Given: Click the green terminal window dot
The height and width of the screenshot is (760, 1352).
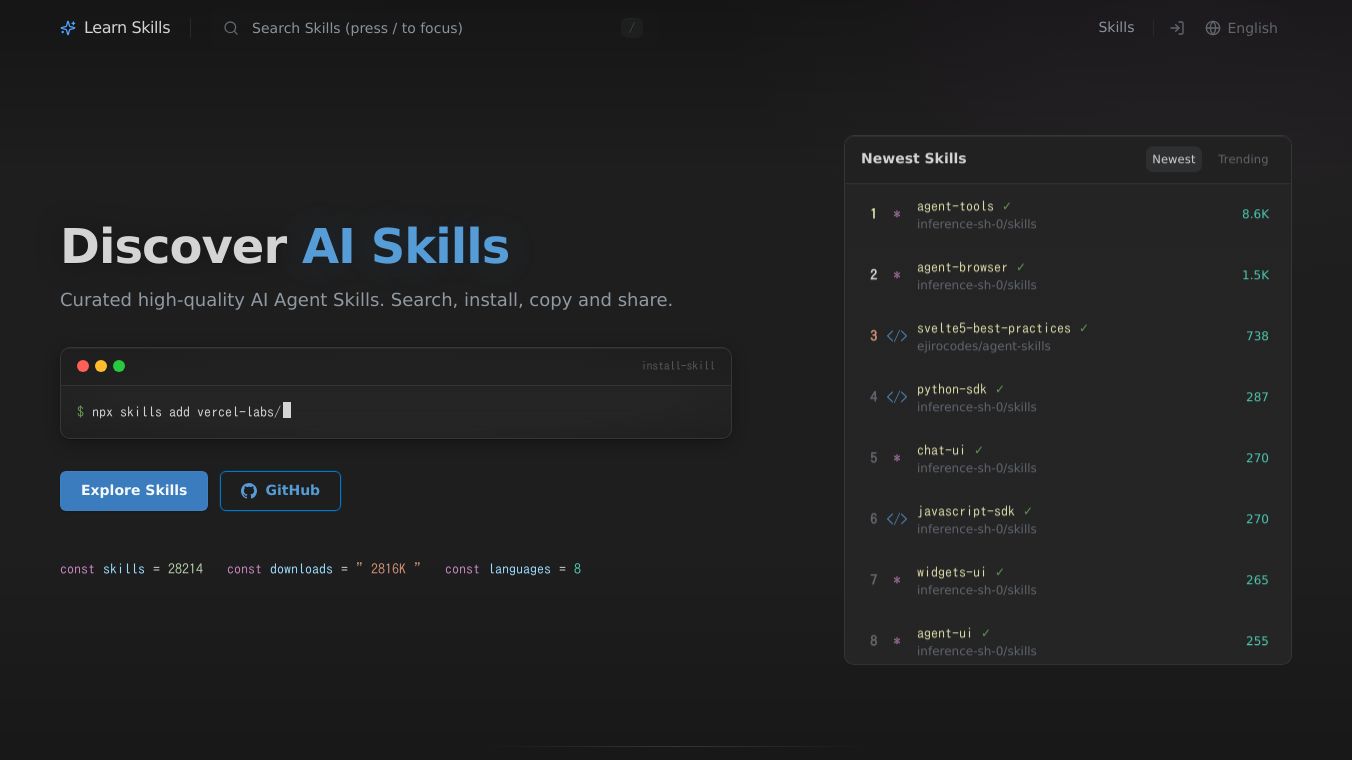Looking at the screenshot, I should pyautogui.click(x=119, y=366).
